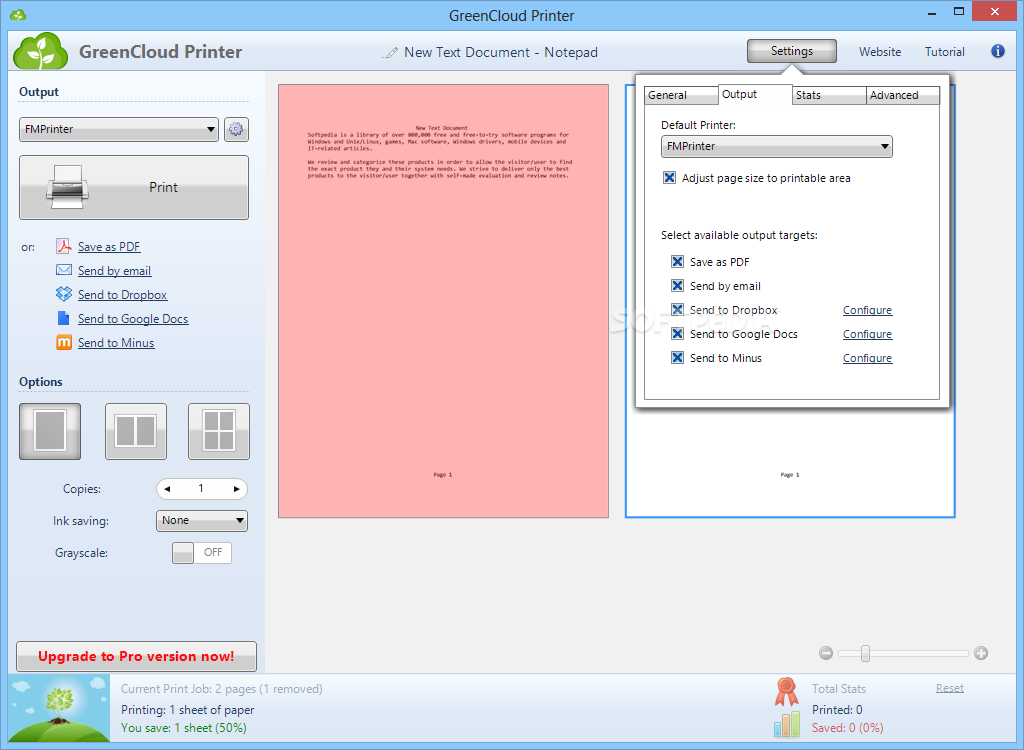Open the Tutorial link
The height and width of the screenshot is (750, 1024).
944,52
